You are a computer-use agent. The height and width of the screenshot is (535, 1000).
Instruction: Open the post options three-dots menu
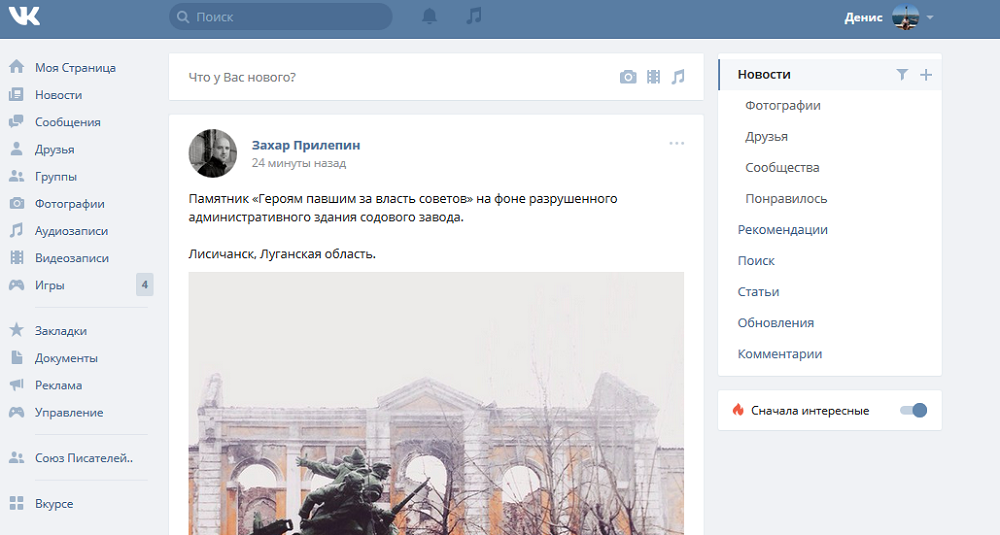point(677,144)
